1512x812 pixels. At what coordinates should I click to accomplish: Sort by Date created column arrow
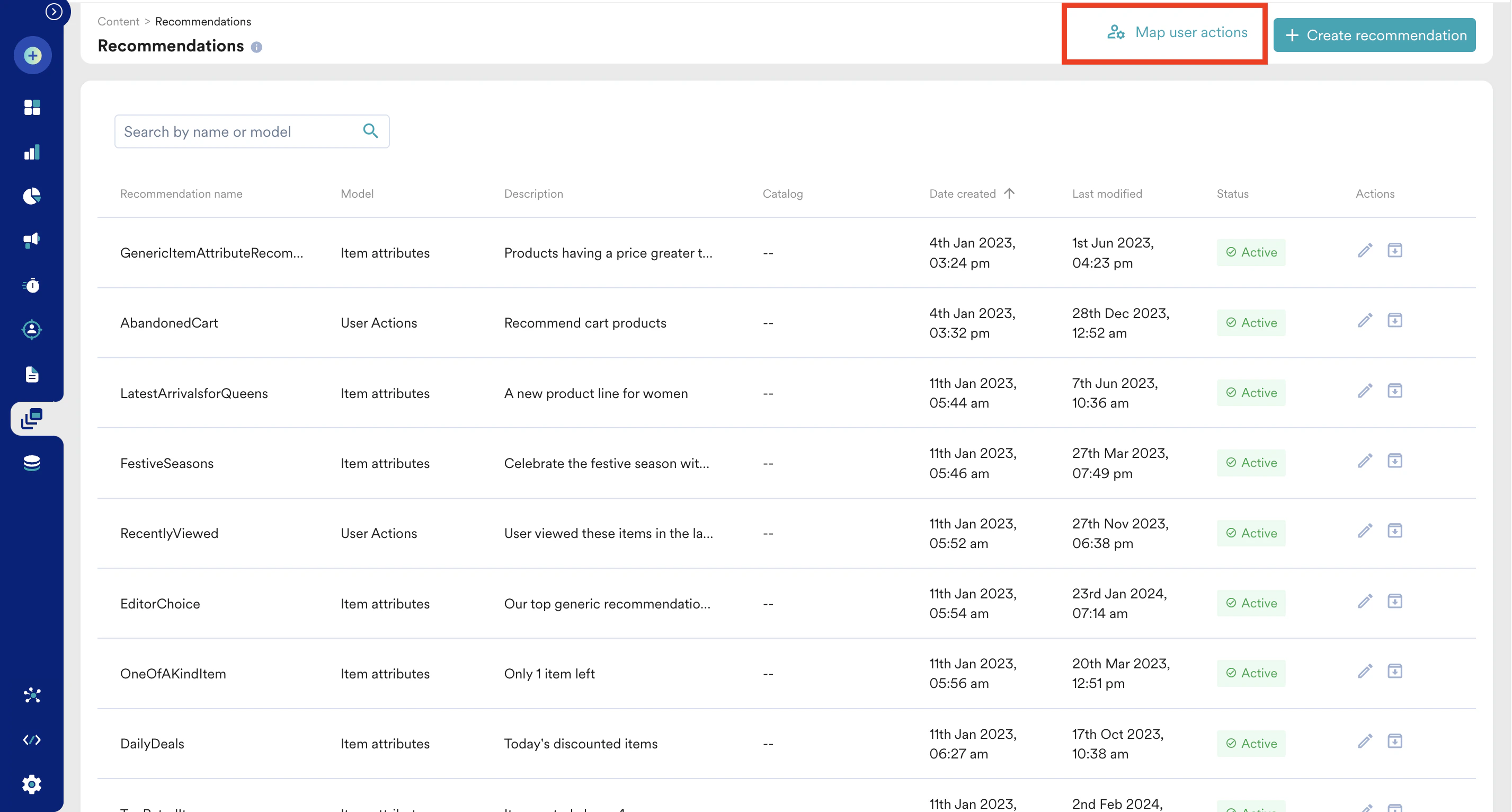(1009, 194)
